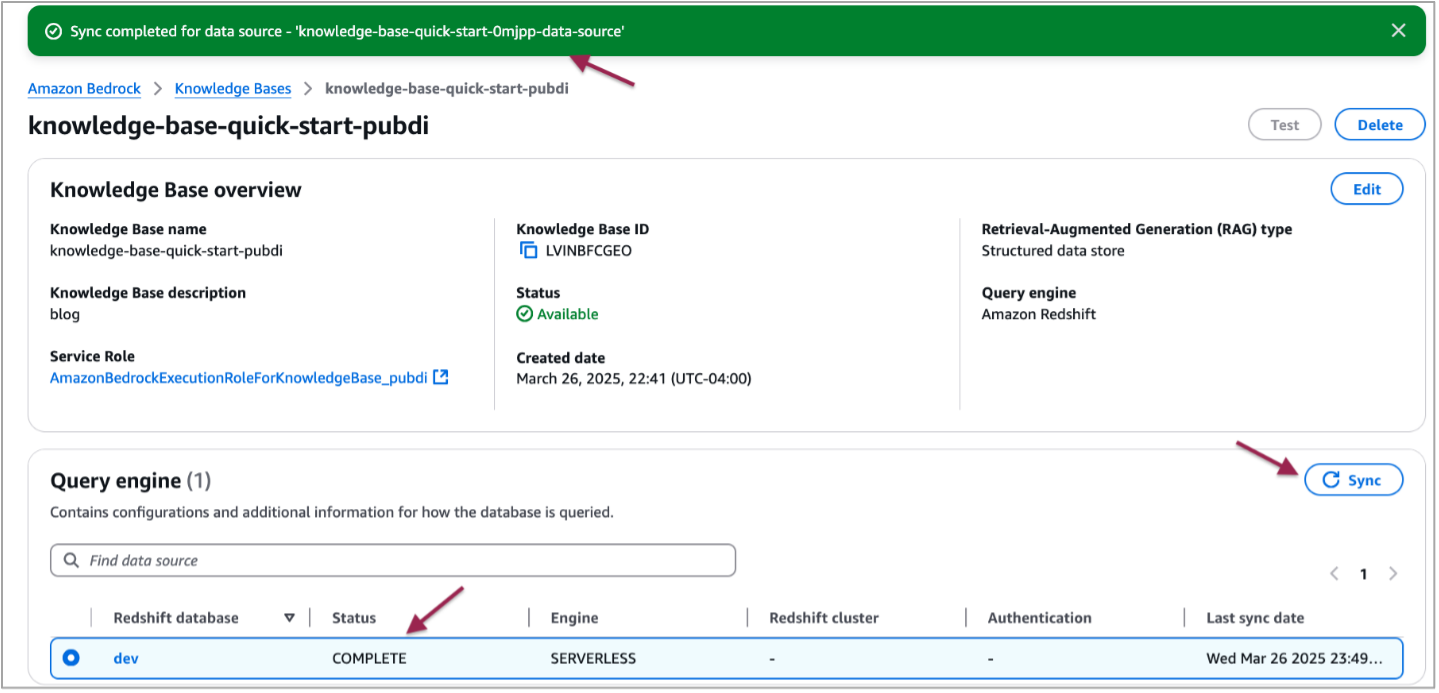Open the dev Redshift database link
1439x693 pixels.
pyautogui.click(x=125, y=658)
